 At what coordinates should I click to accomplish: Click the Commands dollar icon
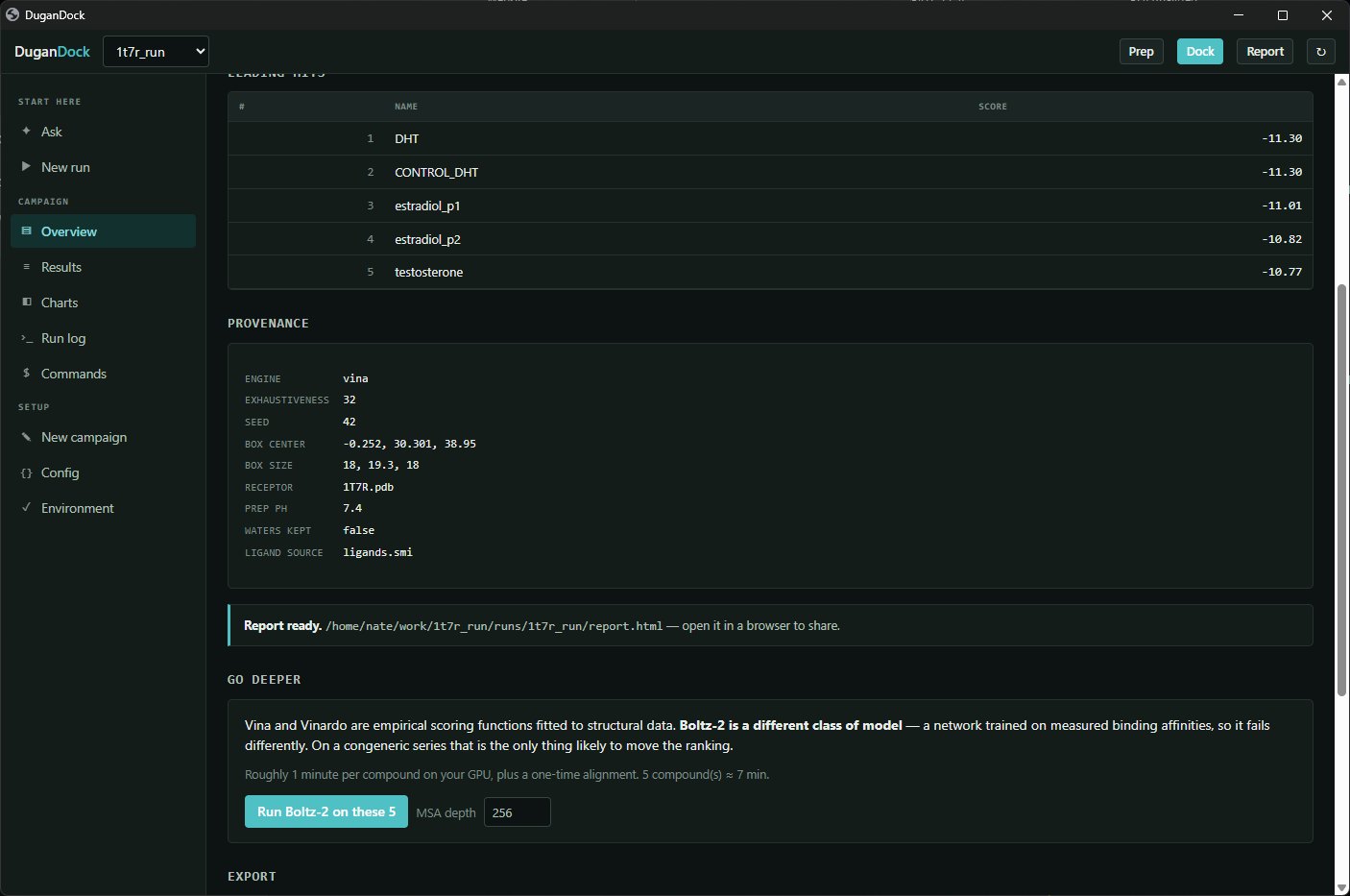pos(26,374)
